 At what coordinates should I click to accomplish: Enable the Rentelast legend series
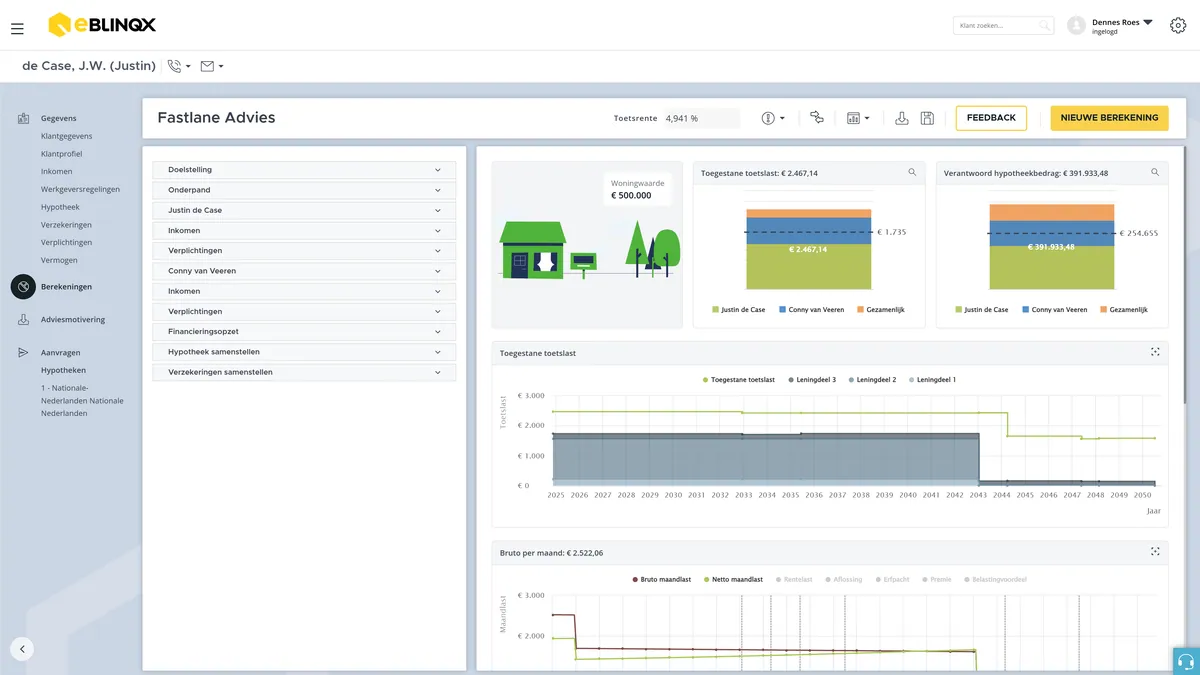click(794, 579)
